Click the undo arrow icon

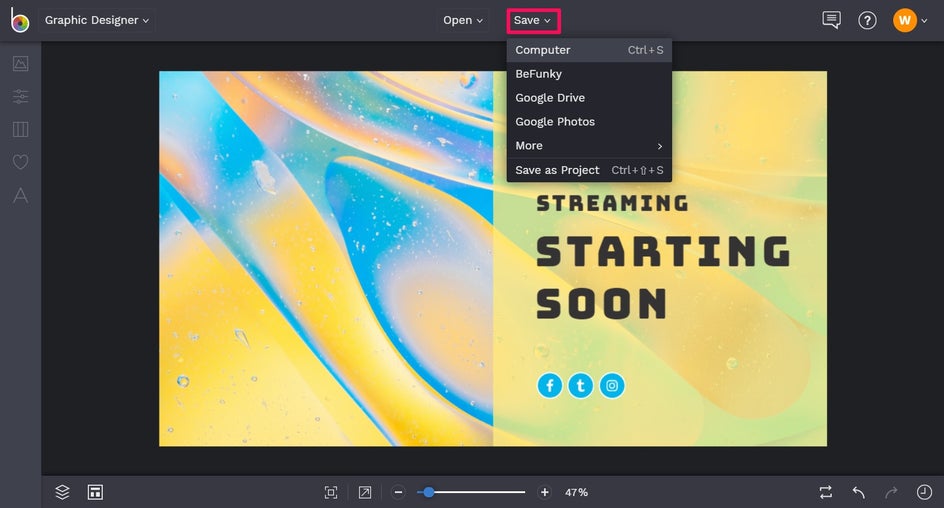click(x=859, y=492)
